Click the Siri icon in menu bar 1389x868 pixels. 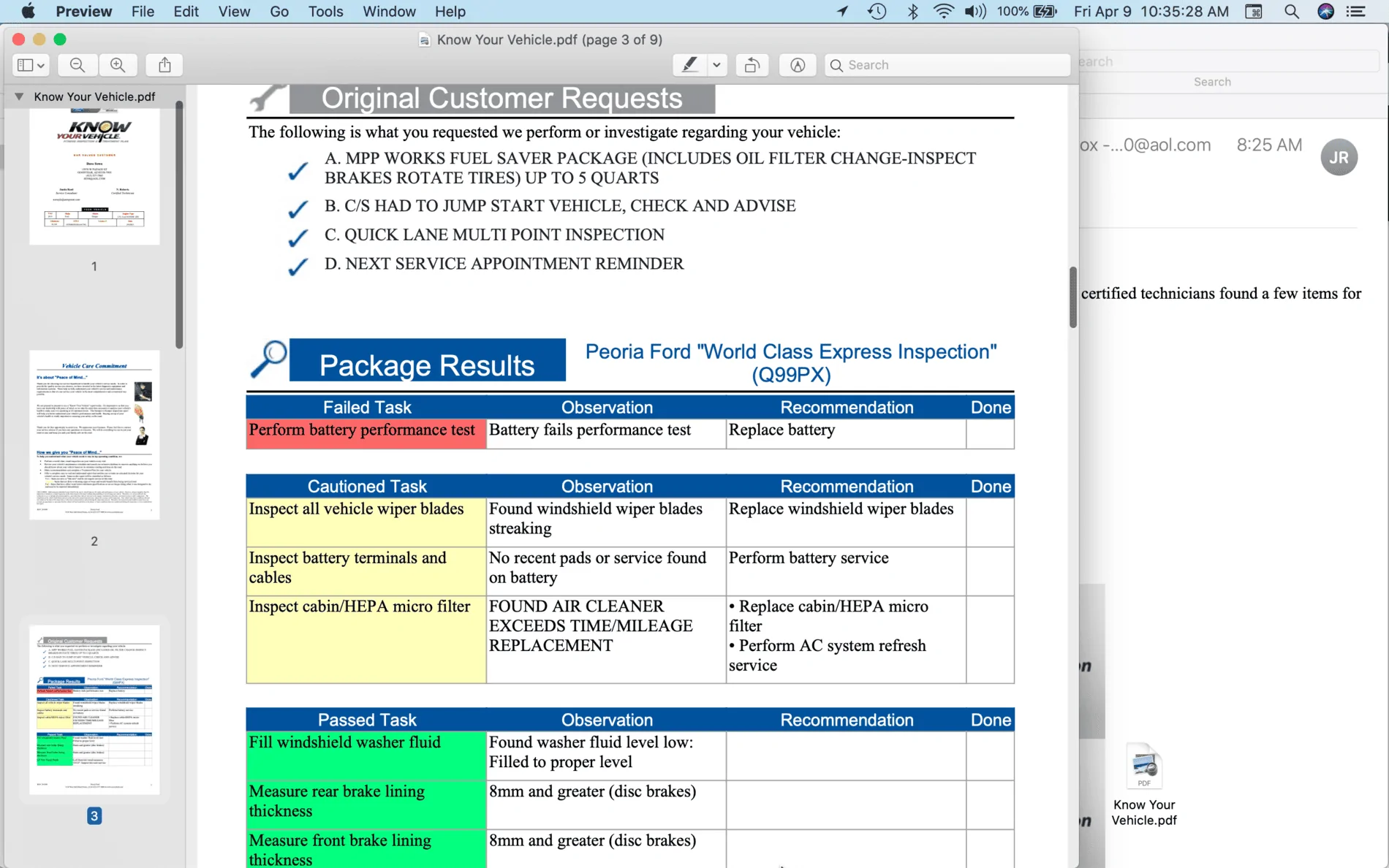pos(1325,11)
